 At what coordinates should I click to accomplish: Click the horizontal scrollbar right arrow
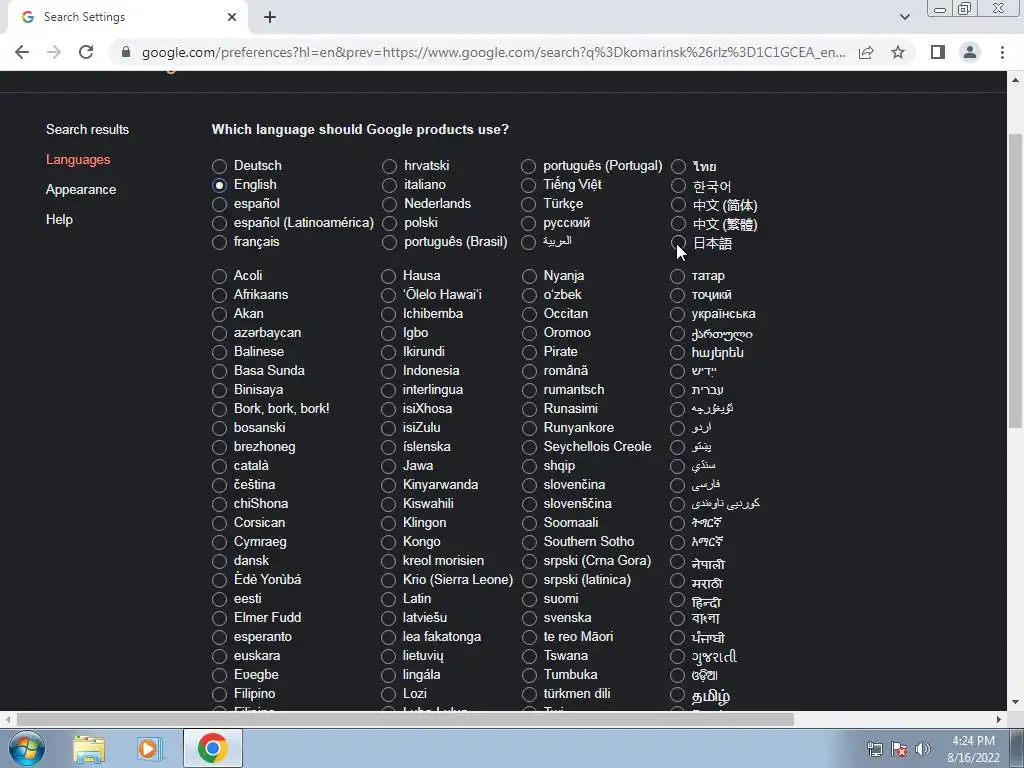tap(999, 720)
